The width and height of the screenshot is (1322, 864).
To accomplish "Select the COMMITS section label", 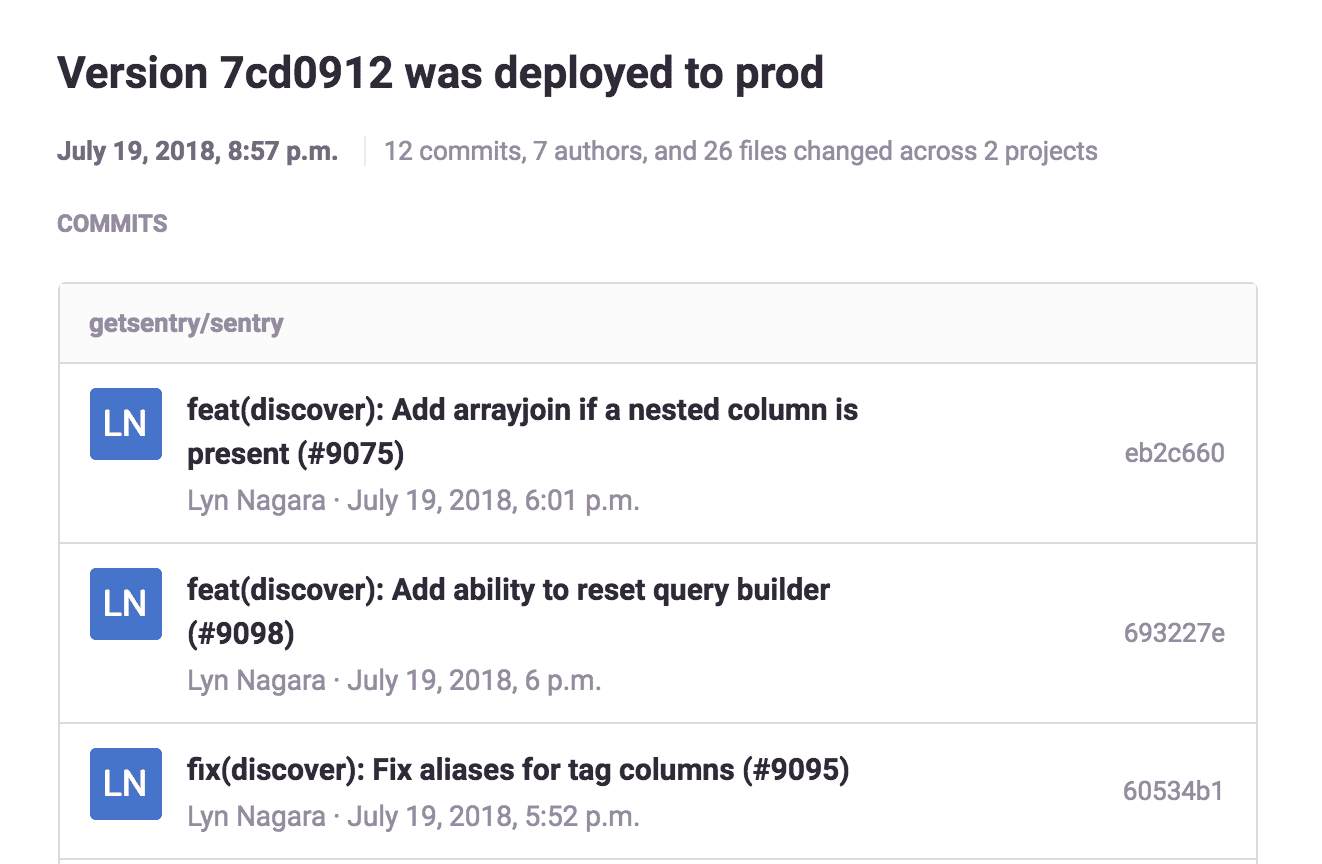I will (112, 223).
